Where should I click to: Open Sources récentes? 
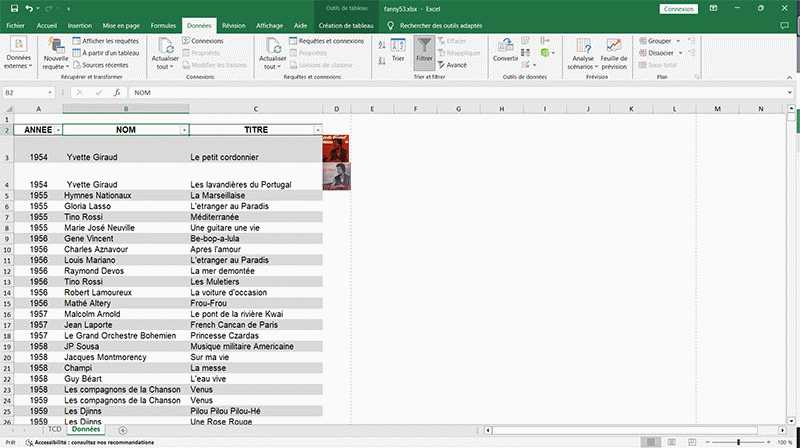coord(76,64)
